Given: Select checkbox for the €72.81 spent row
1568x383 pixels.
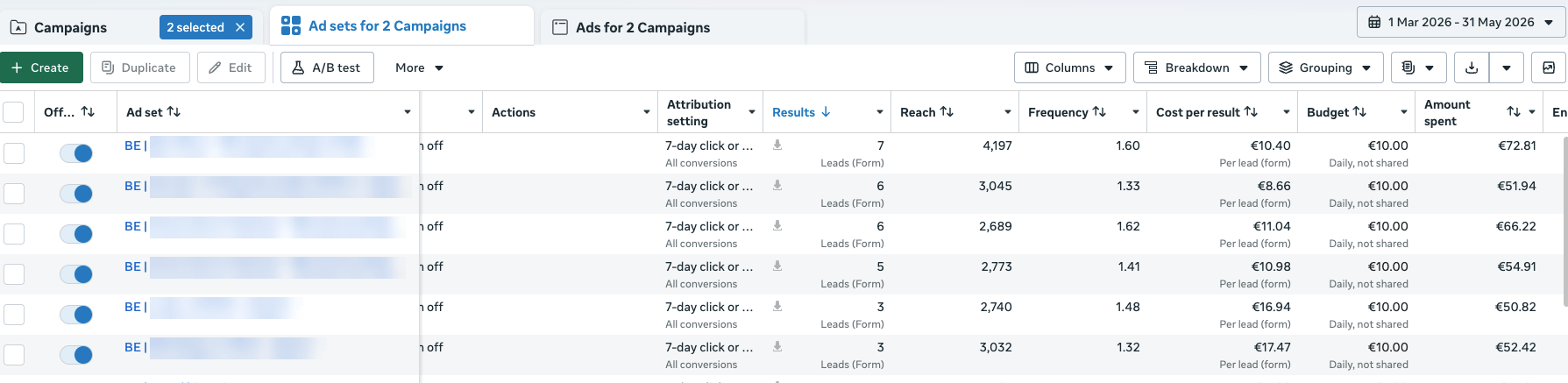Looking at the screenshot, I should pos(14,153).
